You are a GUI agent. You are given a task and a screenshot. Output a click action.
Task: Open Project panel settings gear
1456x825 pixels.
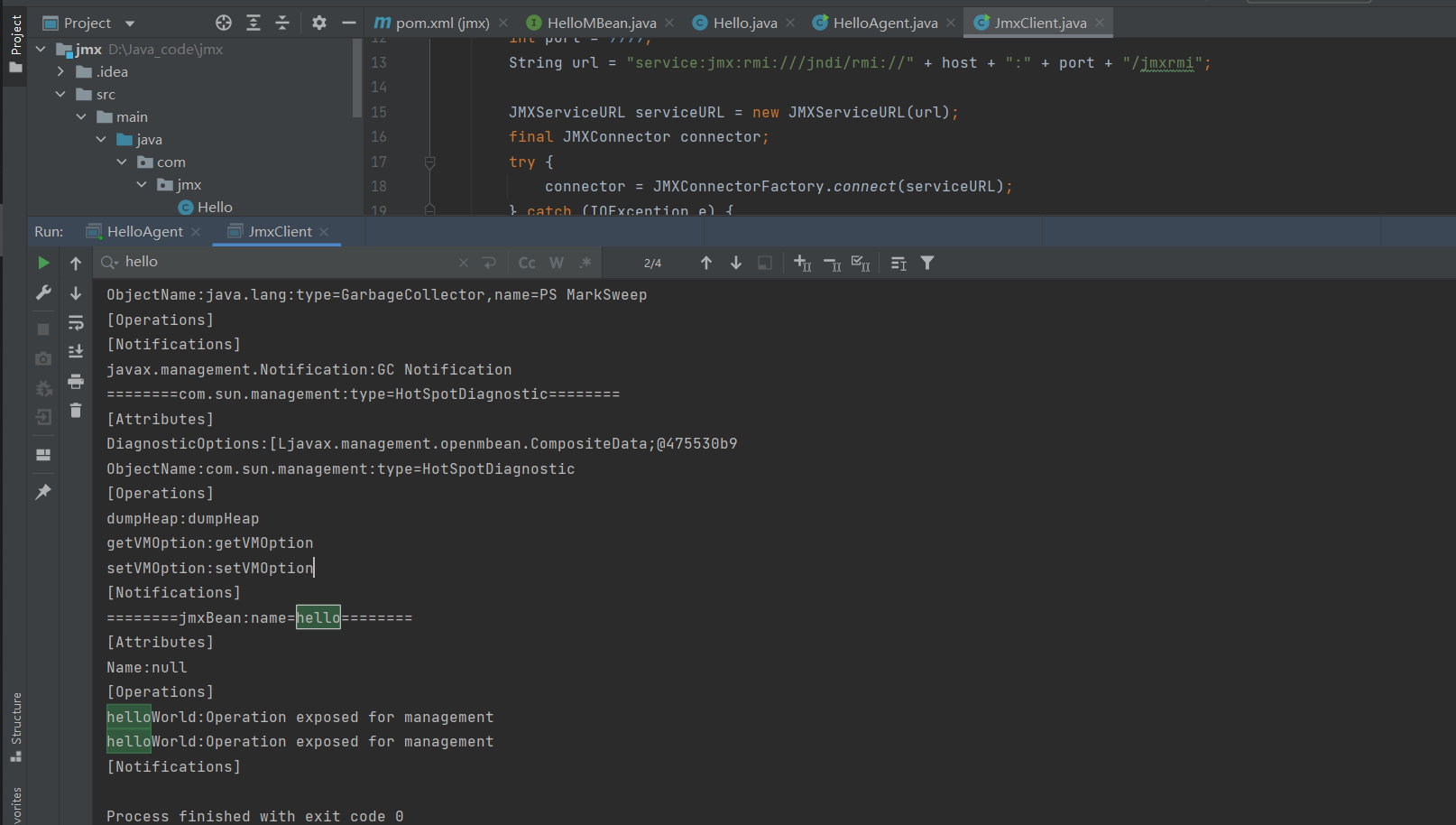319,23
